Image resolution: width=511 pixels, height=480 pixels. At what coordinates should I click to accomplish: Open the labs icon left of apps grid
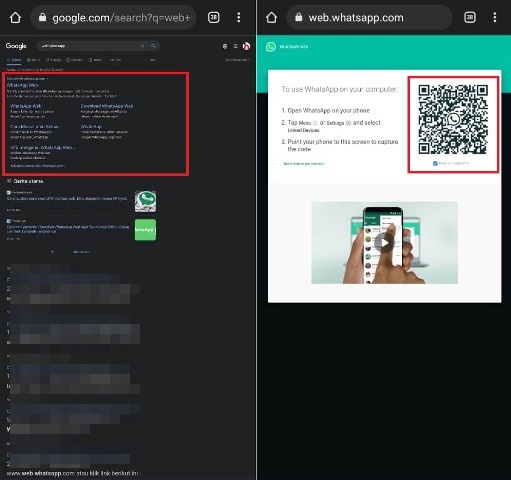tap(225, 46)
